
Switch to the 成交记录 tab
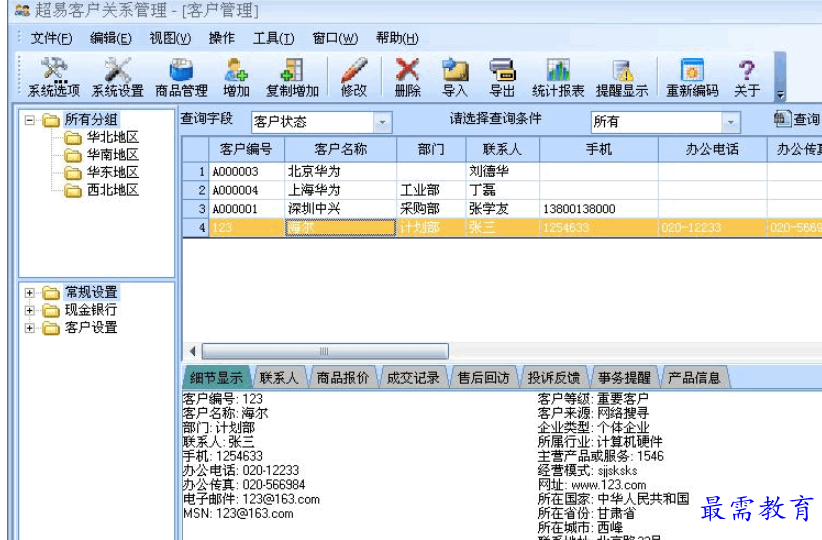point(413,377)
